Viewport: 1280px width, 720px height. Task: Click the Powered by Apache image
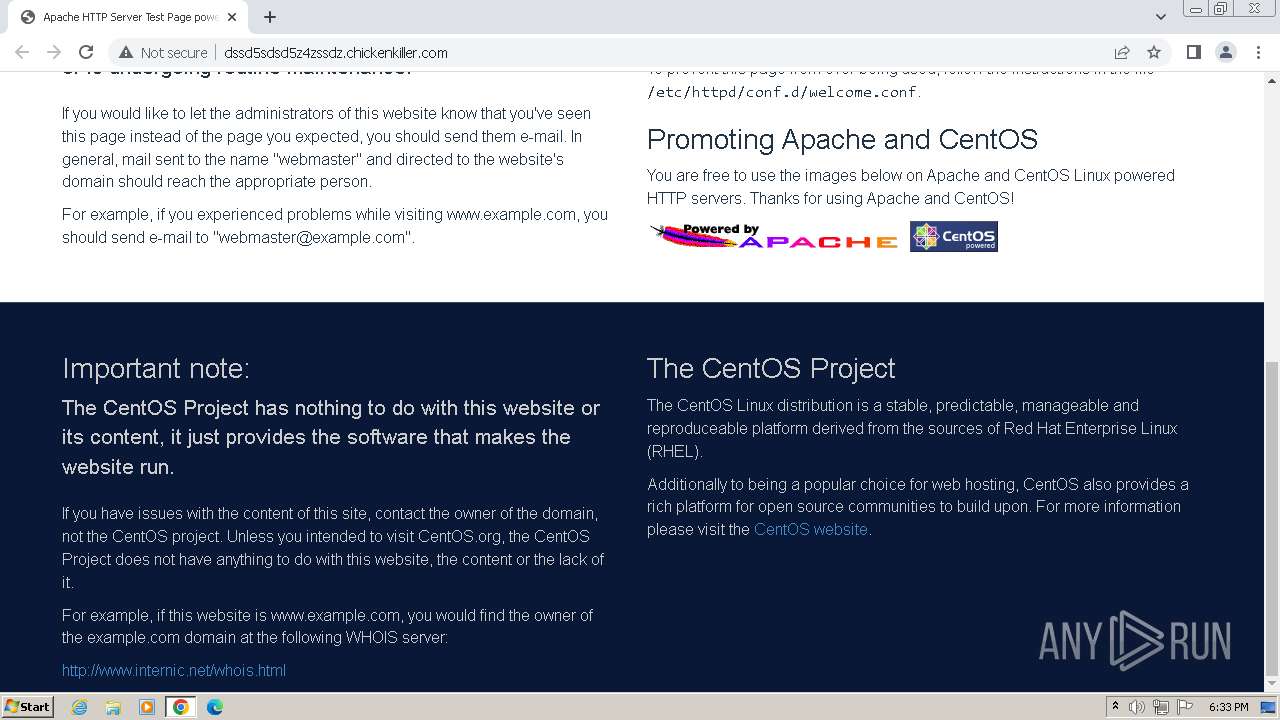tap(774, 237)
